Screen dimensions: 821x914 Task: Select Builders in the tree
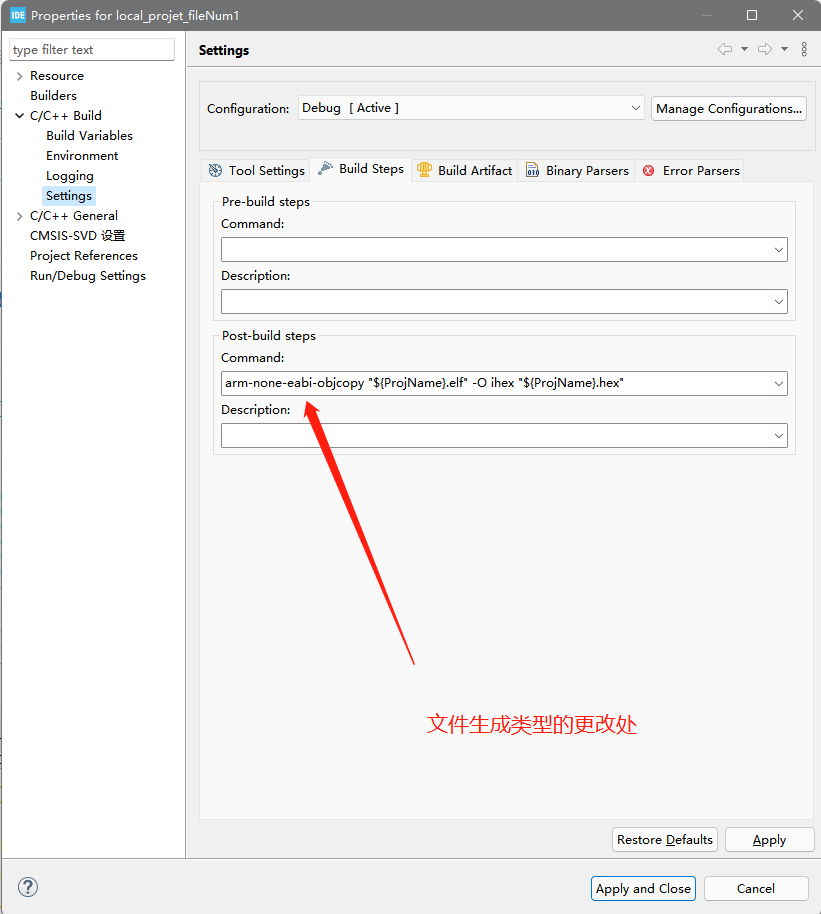coord(53,96)
